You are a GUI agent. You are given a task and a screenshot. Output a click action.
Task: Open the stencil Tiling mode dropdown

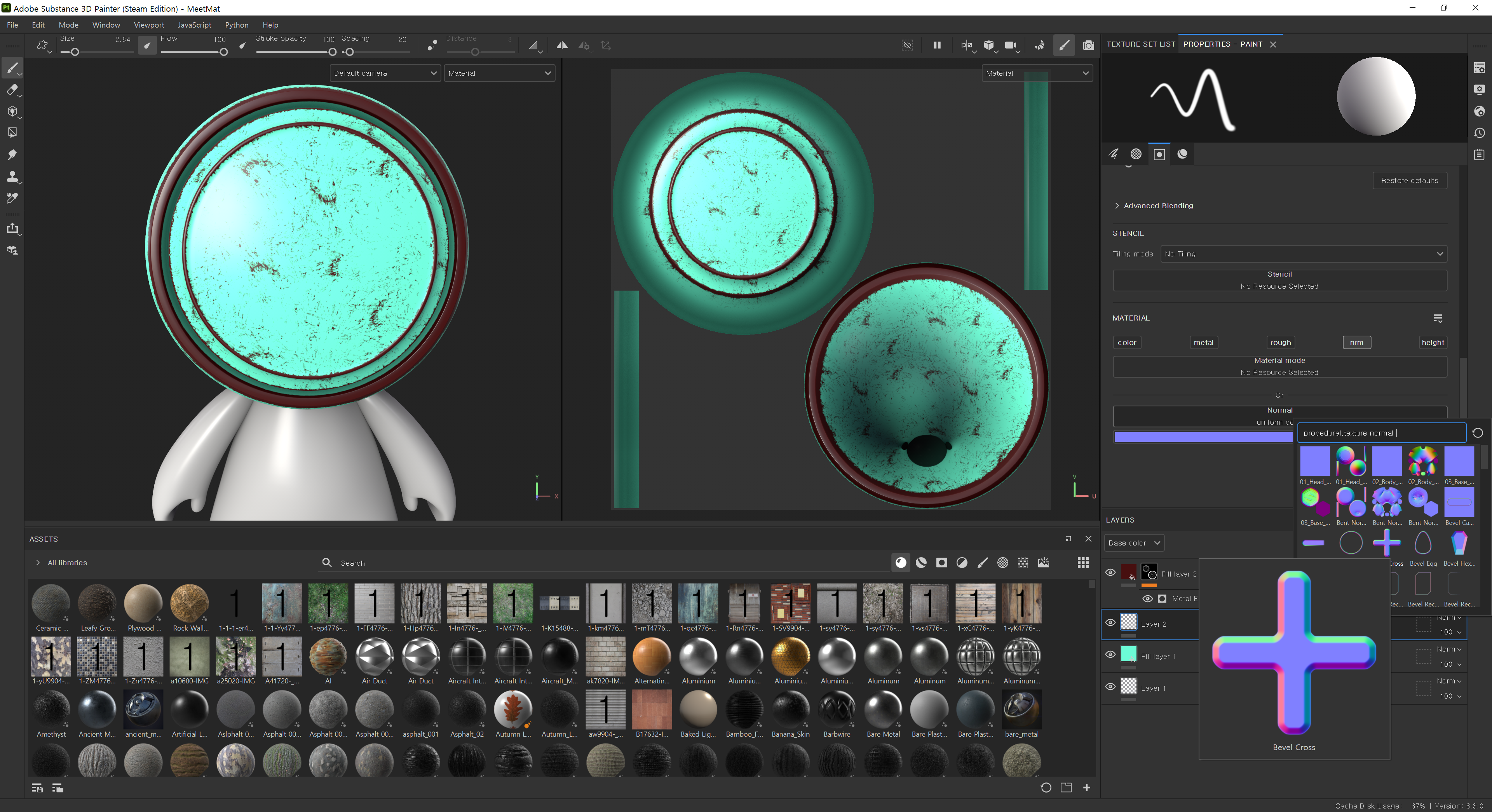[x=1303, y=254]
